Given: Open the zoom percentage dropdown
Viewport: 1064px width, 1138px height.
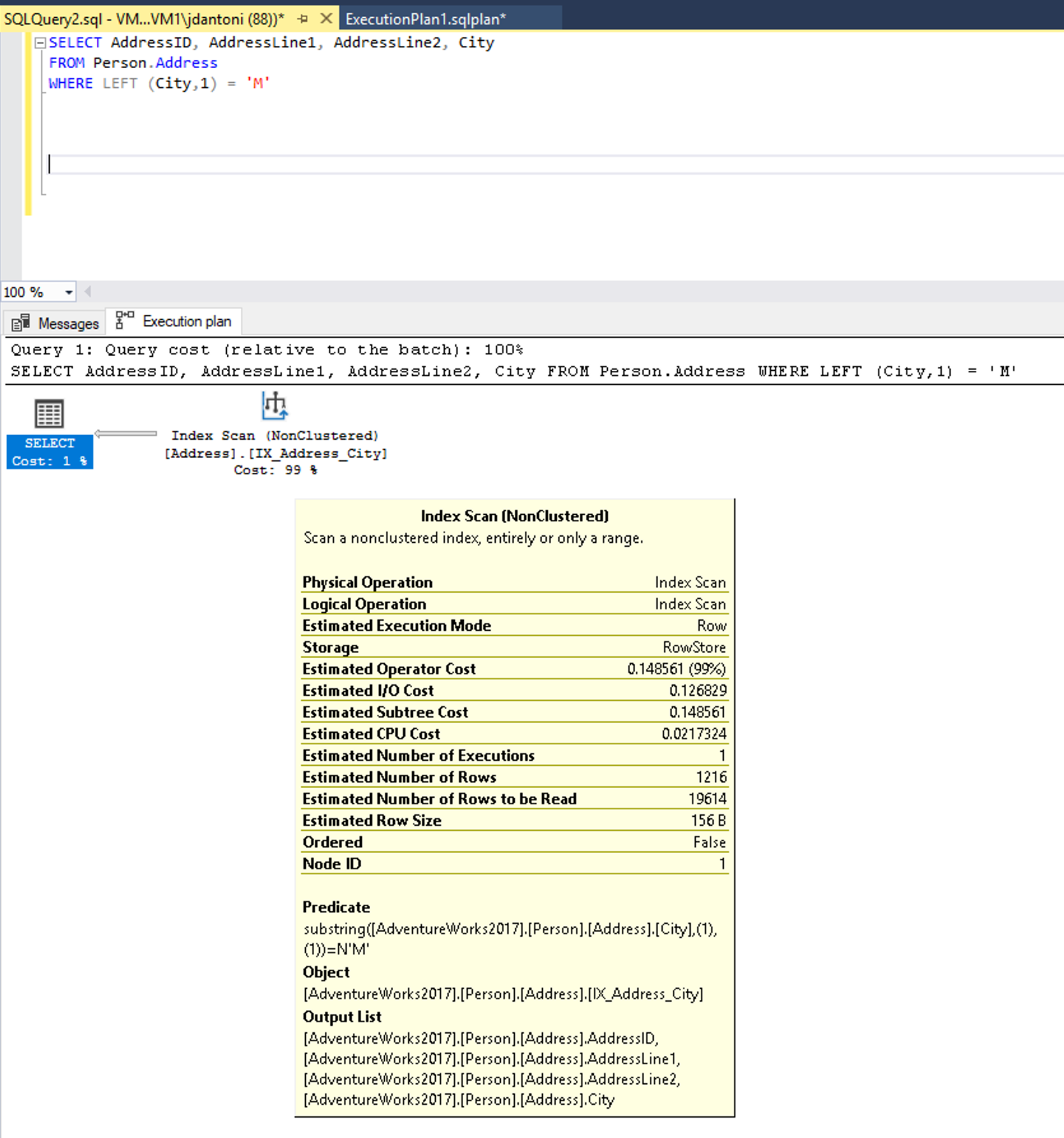Looking at the screenshot, I should click(x=68, y=292).
